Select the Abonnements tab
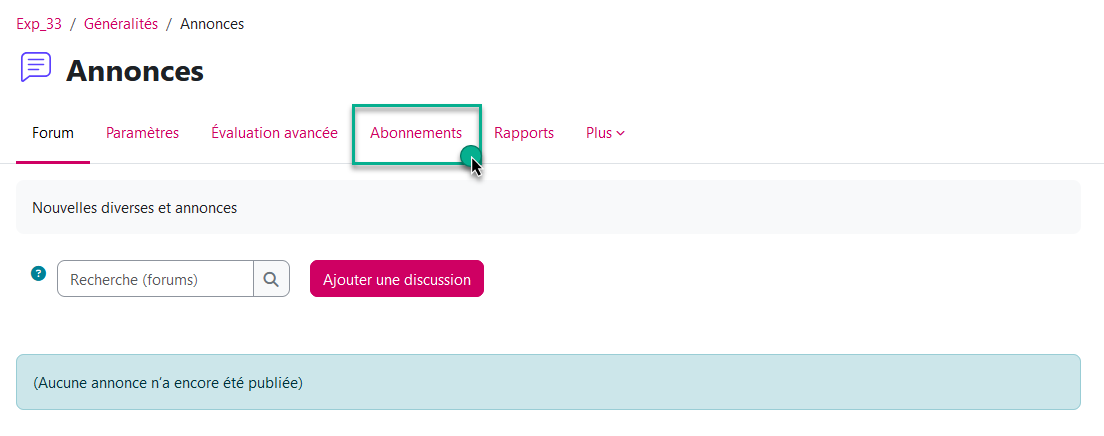 click(416, 133)
